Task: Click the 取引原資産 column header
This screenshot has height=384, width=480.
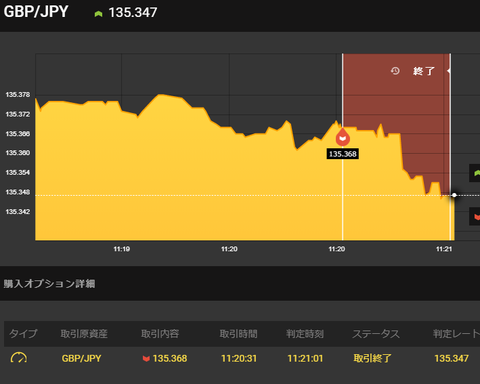Action: 84,334
